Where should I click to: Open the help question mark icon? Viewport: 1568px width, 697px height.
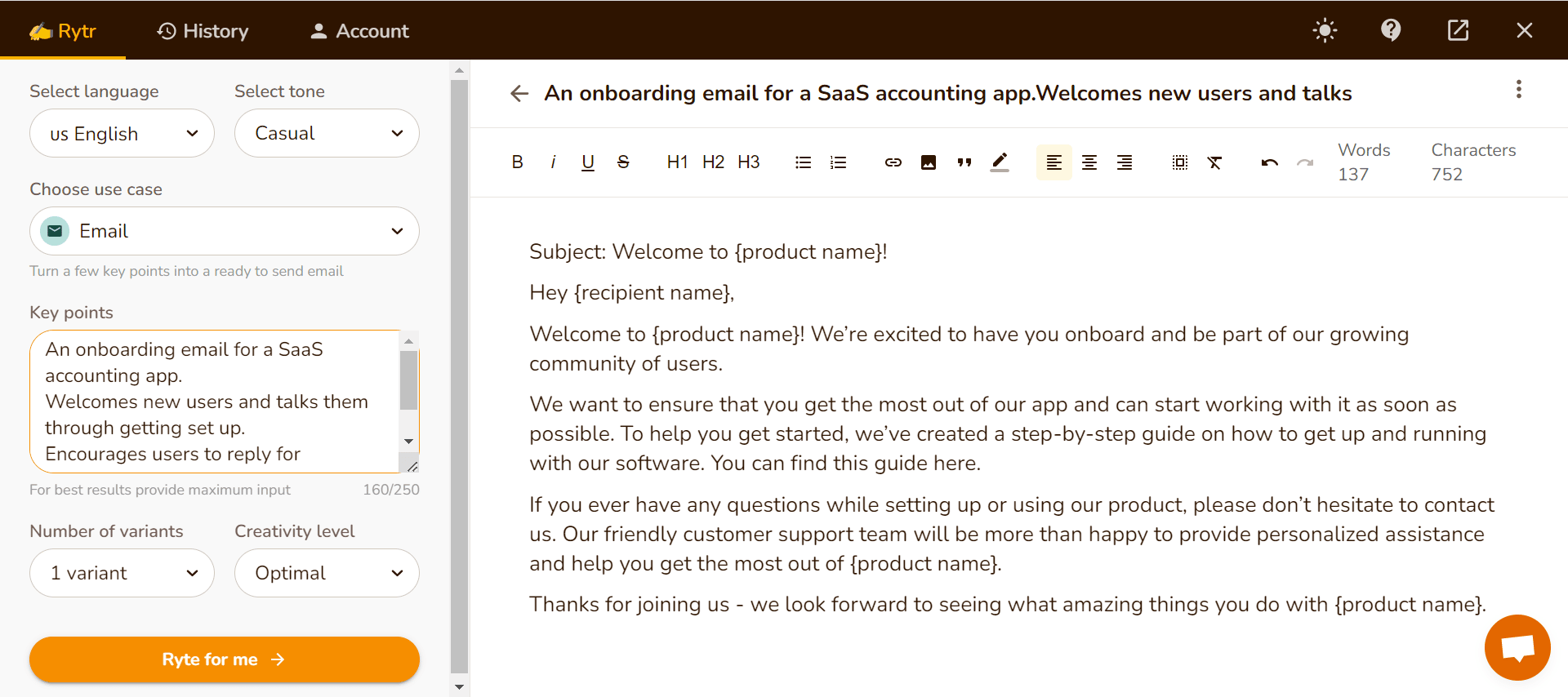(1391, 30)
